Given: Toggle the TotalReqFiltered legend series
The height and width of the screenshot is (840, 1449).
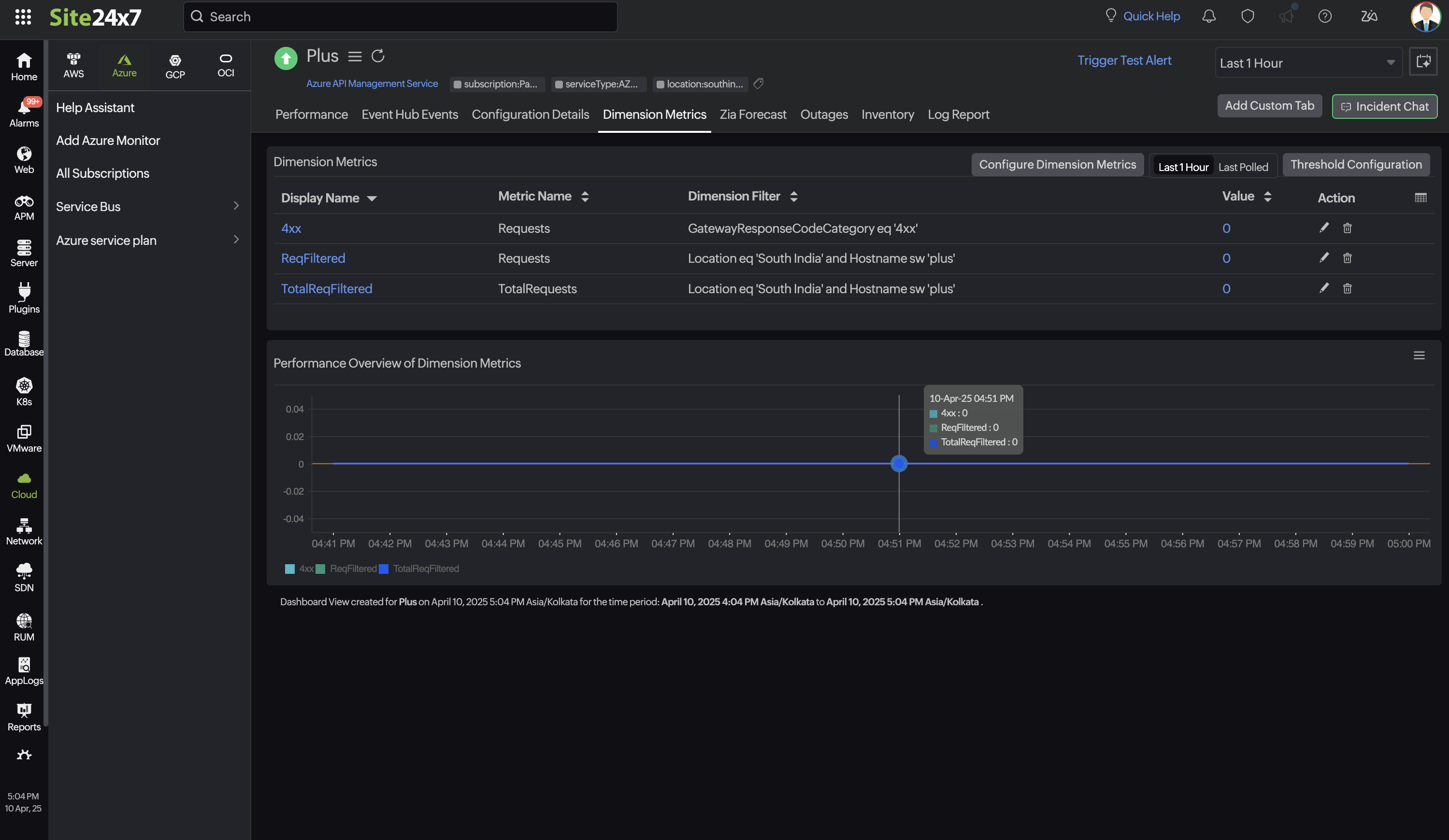Looking at the screenshot, I should tap(426, 568).
